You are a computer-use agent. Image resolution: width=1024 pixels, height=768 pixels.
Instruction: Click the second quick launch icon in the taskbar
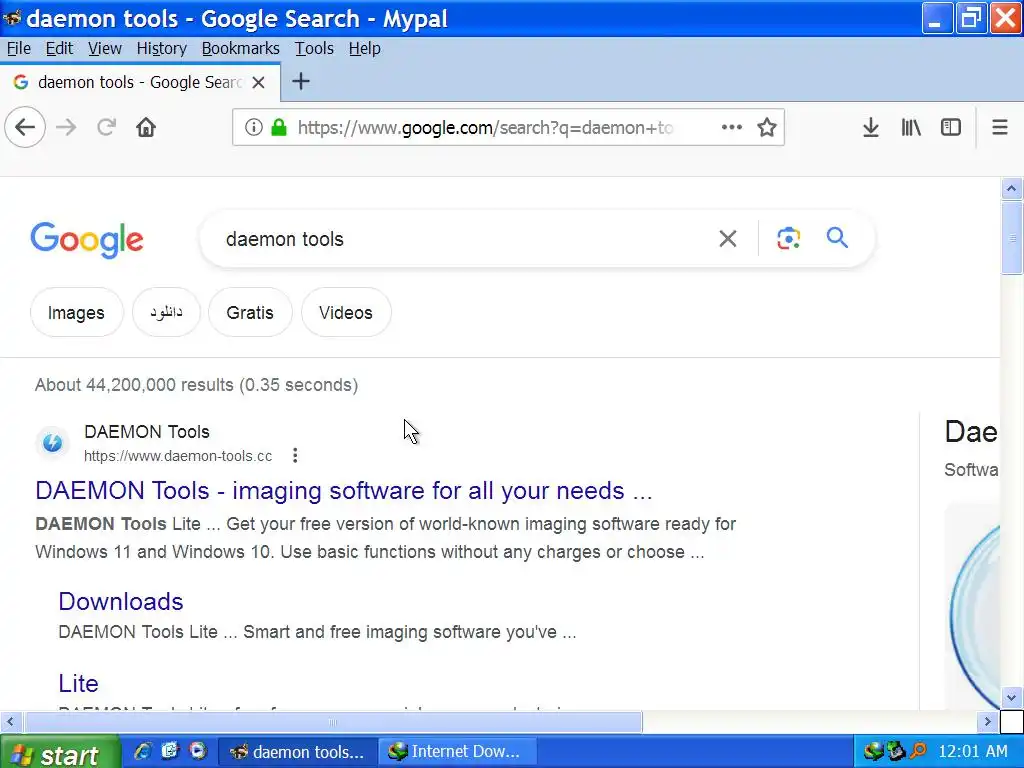(170, 751)
